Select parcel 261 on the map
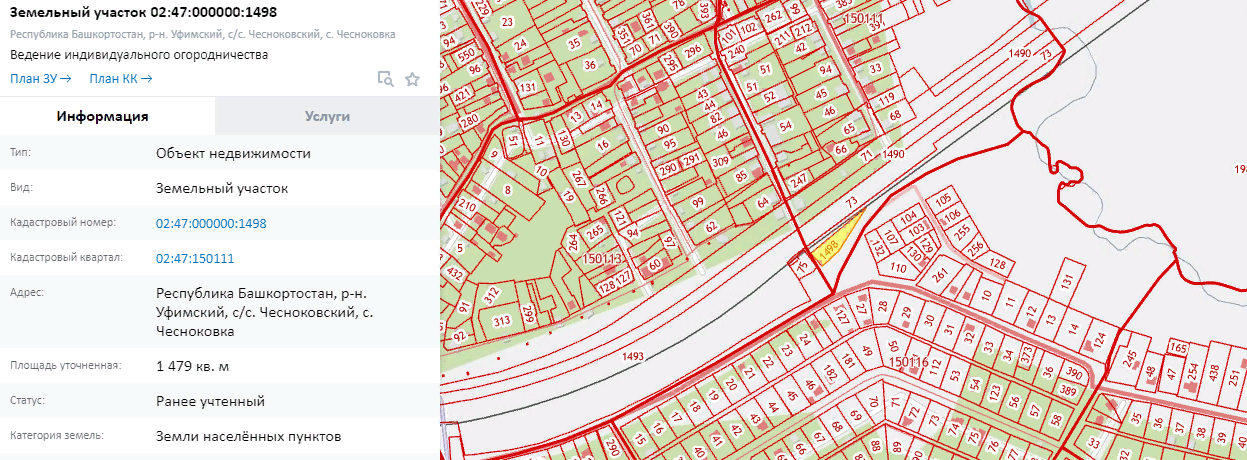 (x=939, y=274)
